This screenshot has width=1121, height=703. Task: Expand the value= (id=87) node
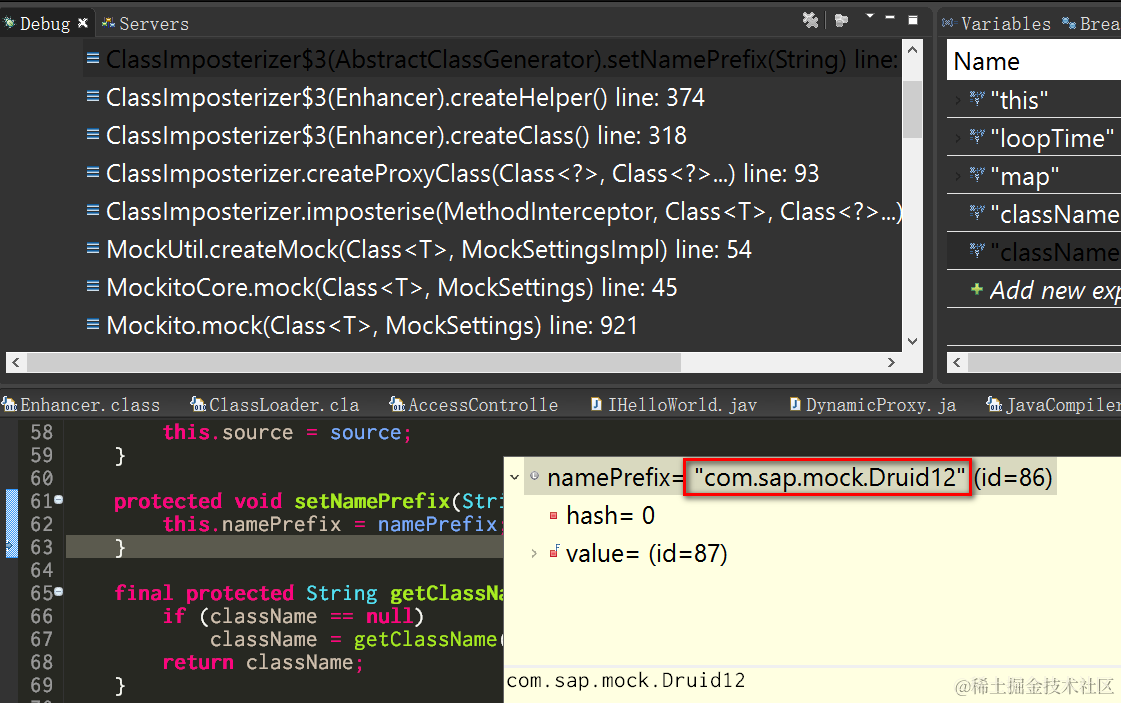[533, 554]
